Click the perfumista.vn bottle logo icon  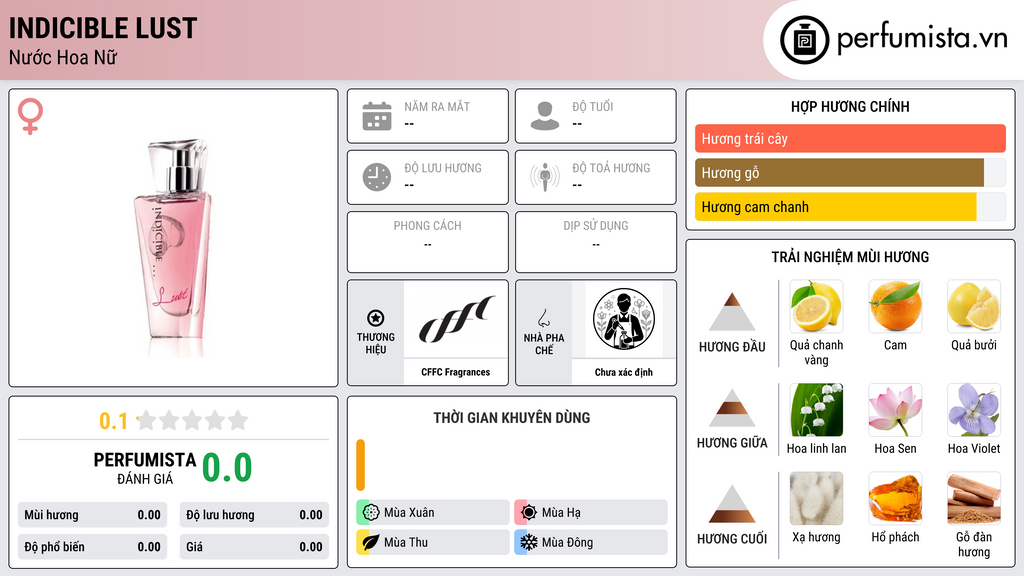(804, 40)
